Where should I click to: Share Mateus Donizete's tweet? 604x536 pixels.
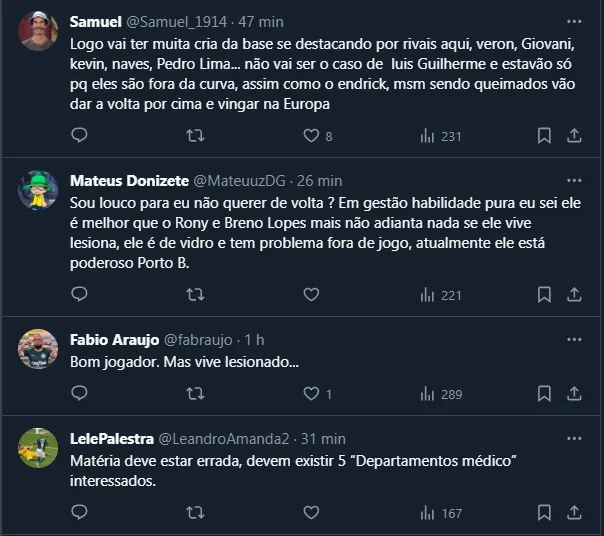(x=574, y=294)
